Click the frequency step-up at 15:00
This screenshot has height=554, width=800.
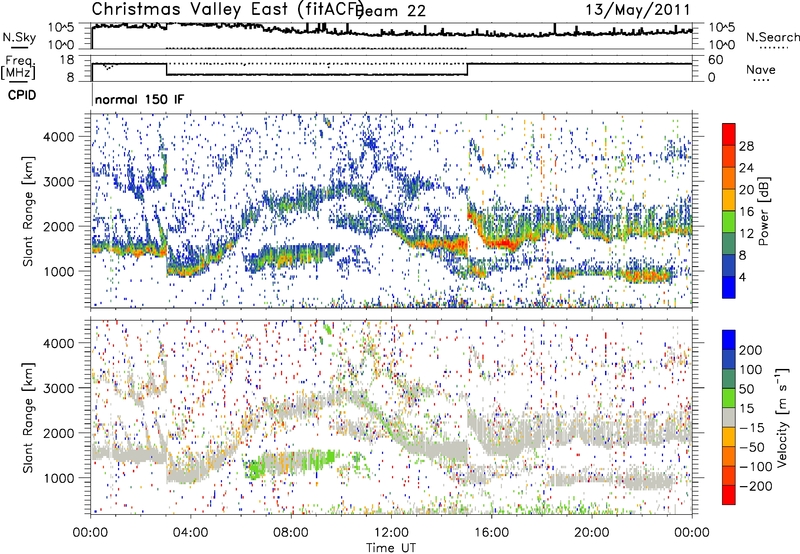click(467, 69)
